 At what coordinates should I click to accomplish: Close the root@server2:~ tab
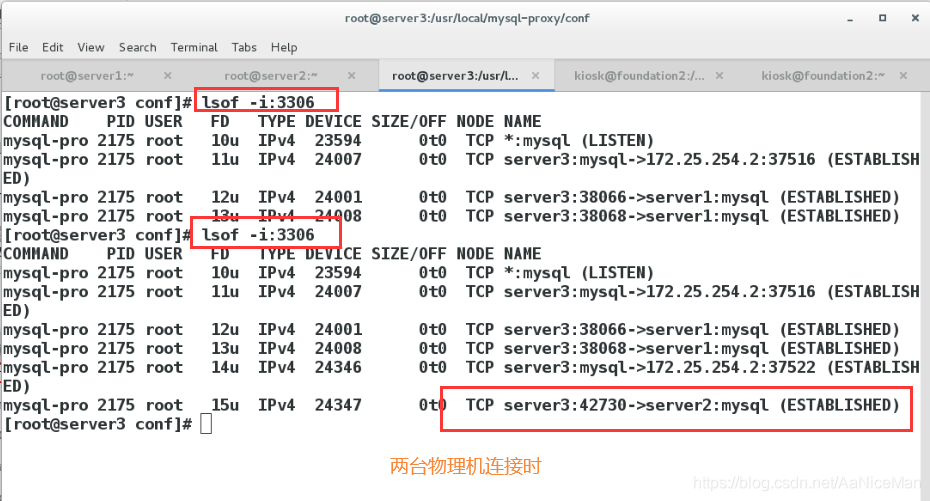click(x=352, y=76)
